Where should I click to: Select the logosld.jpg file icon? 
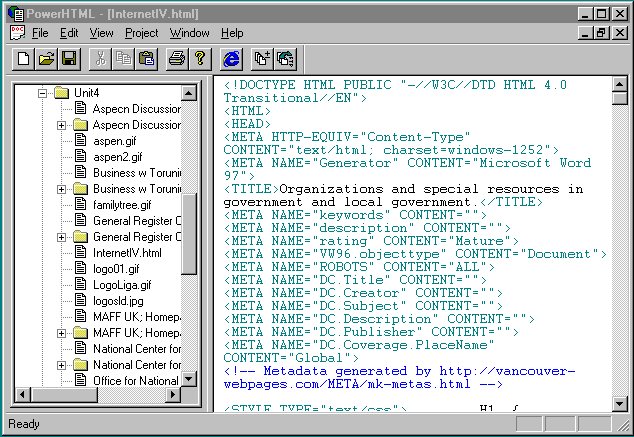(81, 300)
